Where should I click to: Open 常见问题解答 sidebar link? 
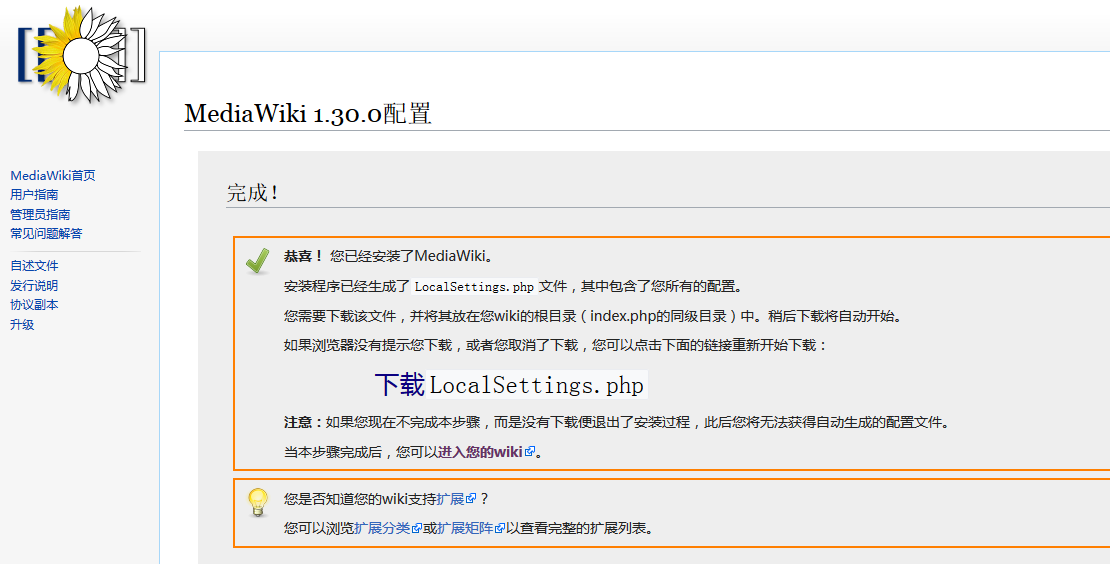[46, 234]
